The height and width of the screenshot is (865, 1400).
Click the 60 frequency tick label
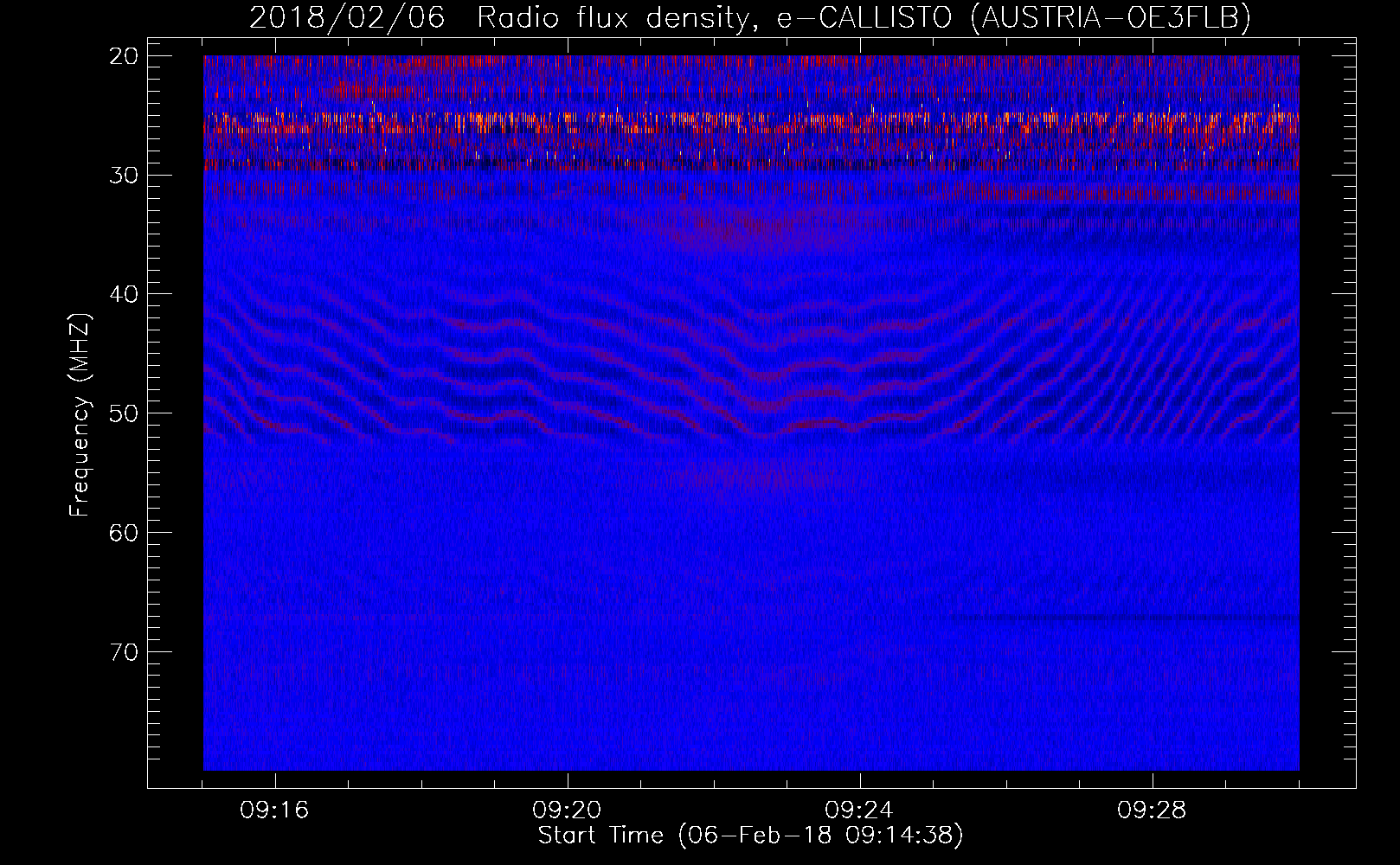click(124, 532)
